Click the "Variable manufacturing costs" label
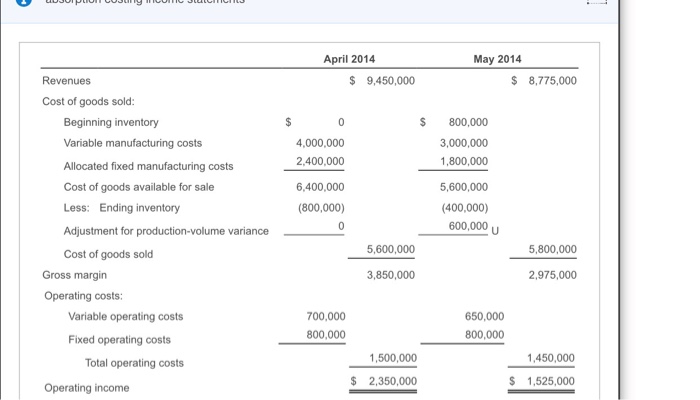The image size is (700, 400). pos(133,143)
